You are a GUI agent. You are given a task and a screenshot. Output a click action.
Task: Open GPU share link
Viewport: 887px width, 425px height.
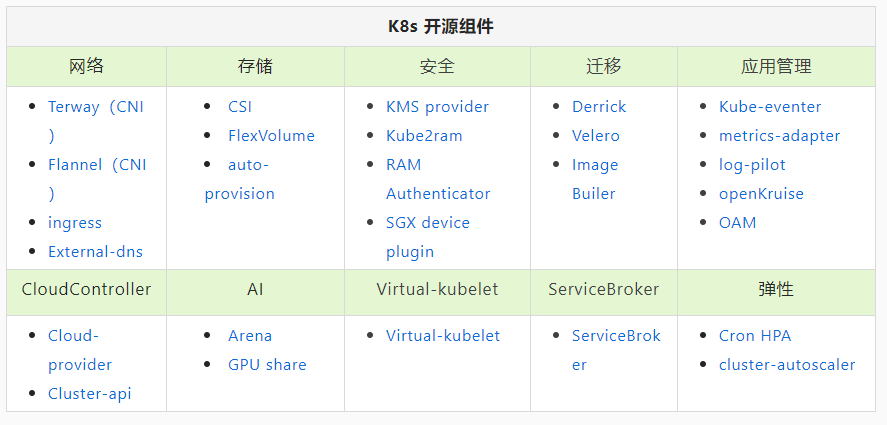tap(267, 365)
